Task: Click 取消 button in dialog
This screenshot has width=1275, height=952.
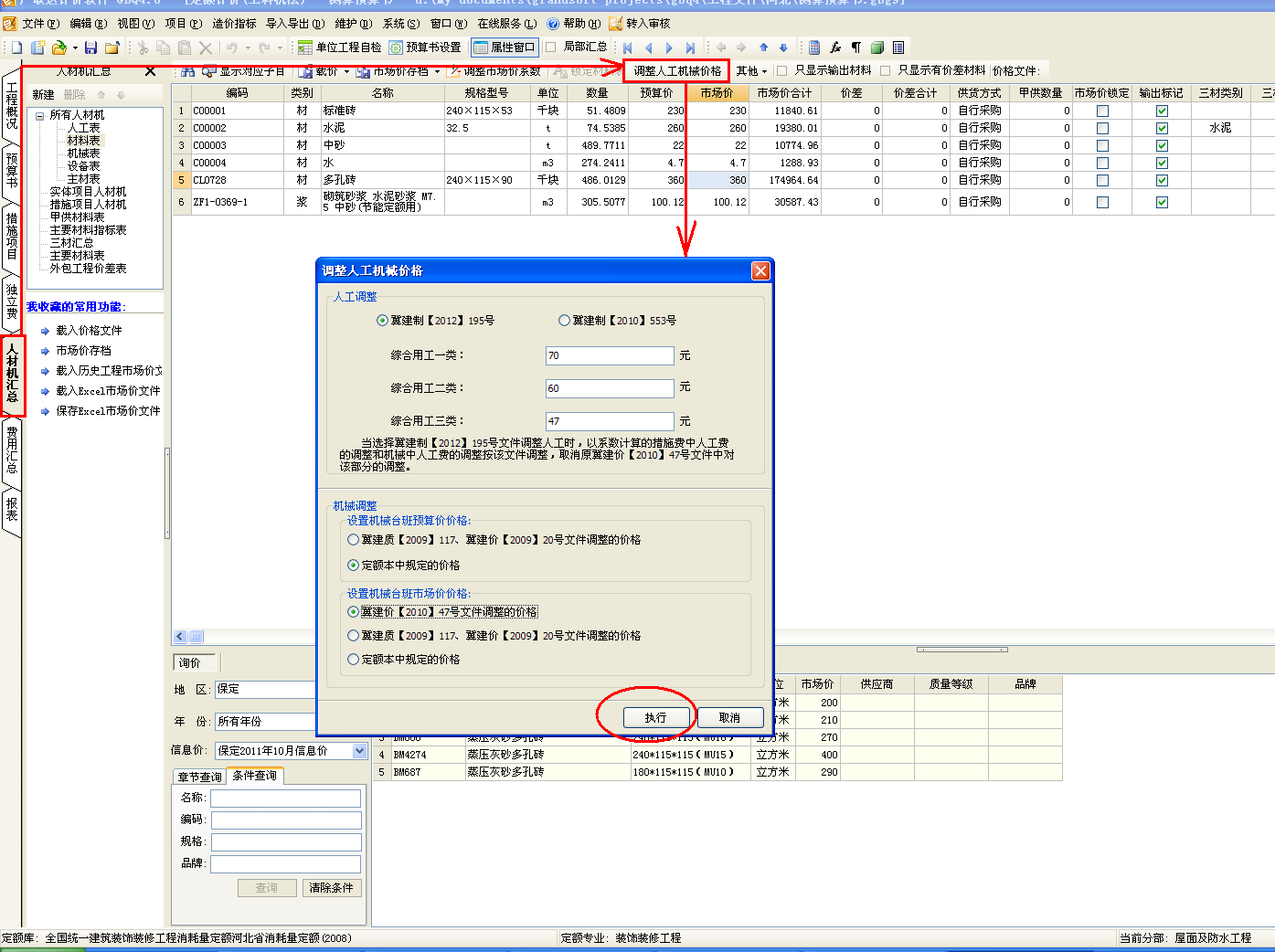Action: click(729, 718)
